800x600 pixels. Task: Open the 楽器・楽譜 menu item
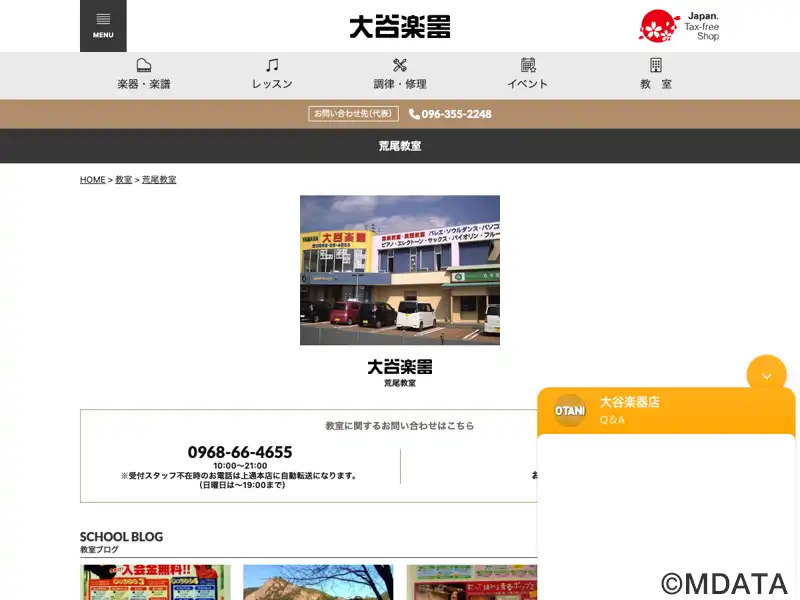(144, 74)
